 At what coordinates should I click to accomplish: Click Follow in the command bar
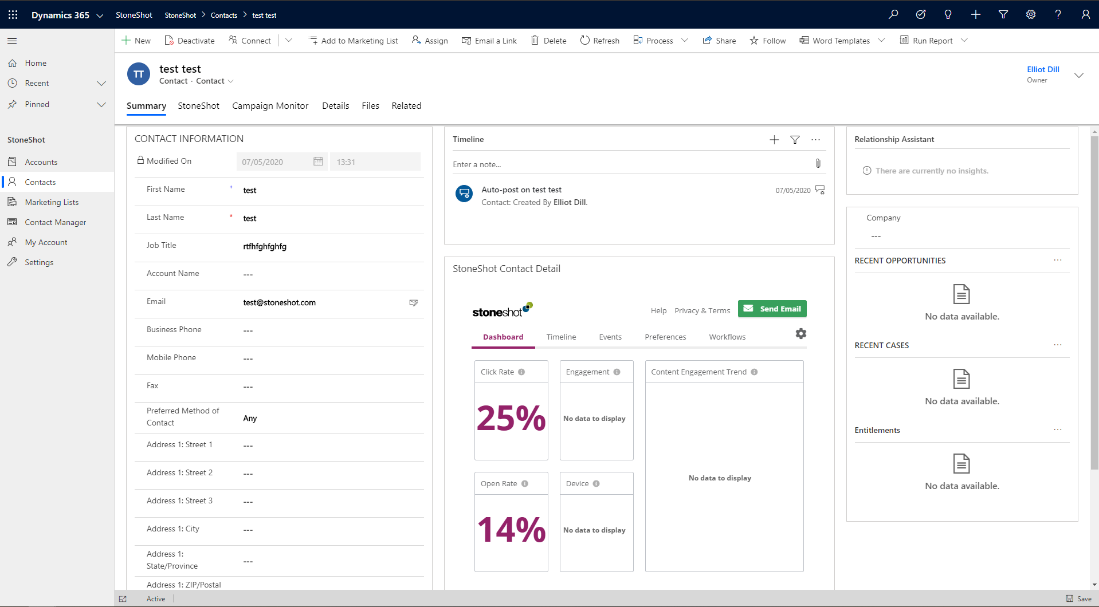[767, 41]
